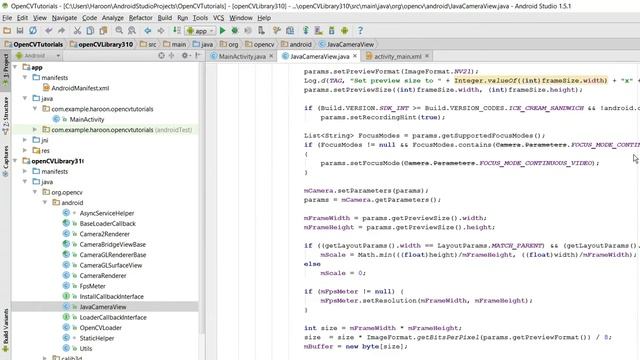Screen dimensions: 640x360
Task: Expand the jni folder
Action: [x=25, y=140]
